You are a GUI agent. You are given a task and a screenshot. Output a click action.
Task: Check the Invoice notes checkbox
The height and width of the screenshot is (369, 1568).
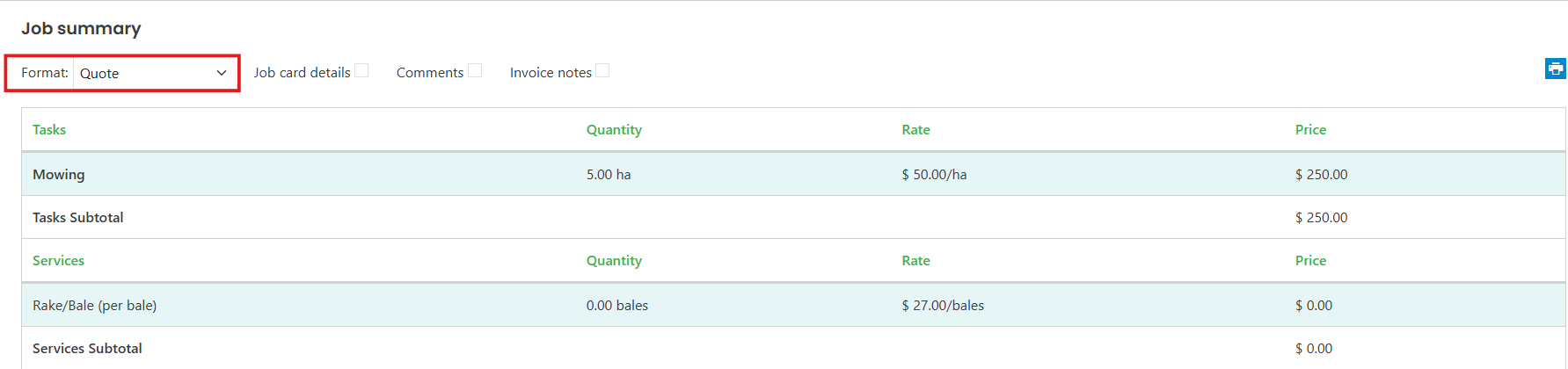point(602,71)
